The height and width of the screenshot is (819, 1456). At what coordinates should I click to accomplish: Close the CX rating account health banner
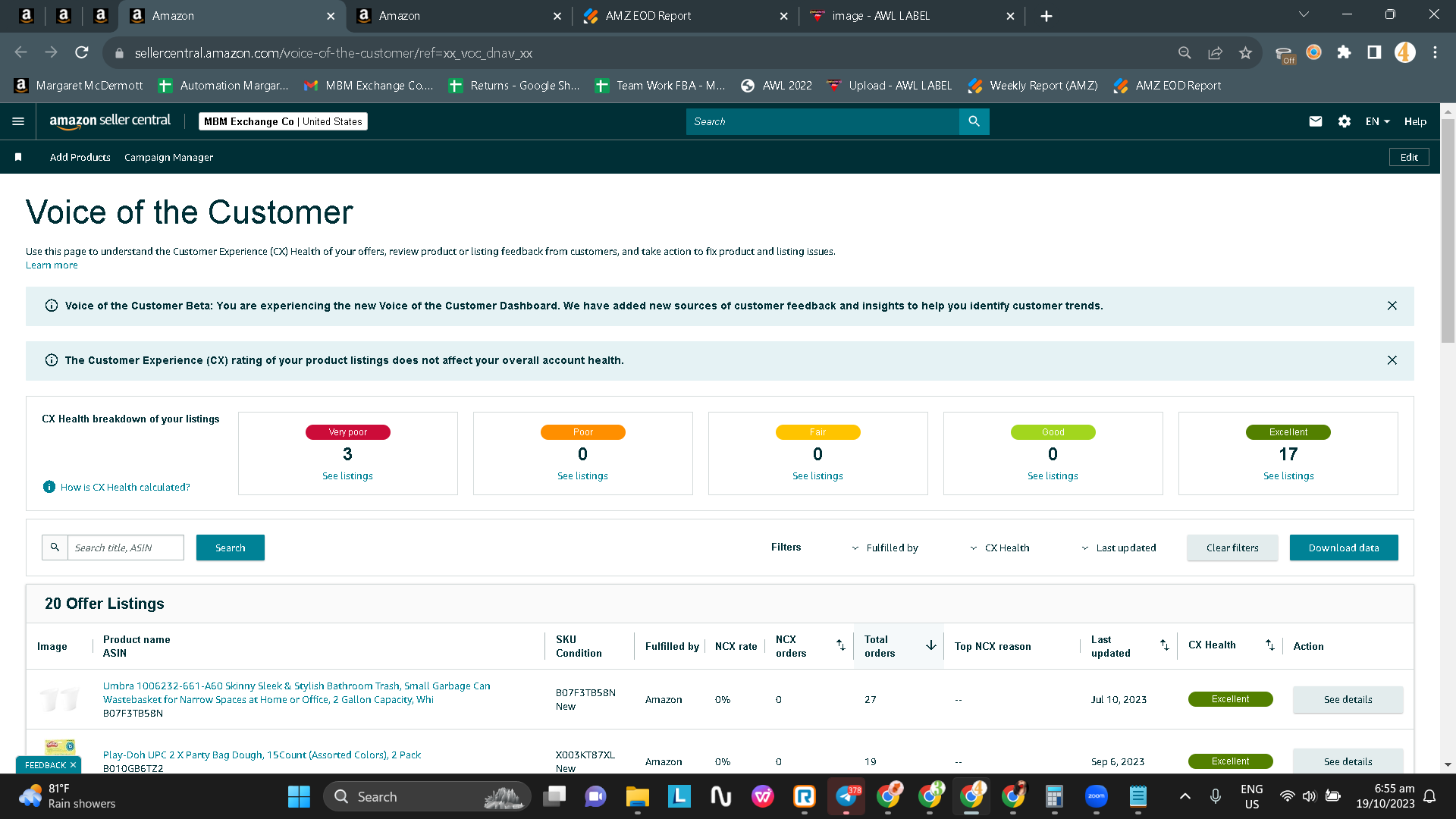(1392, 360)
